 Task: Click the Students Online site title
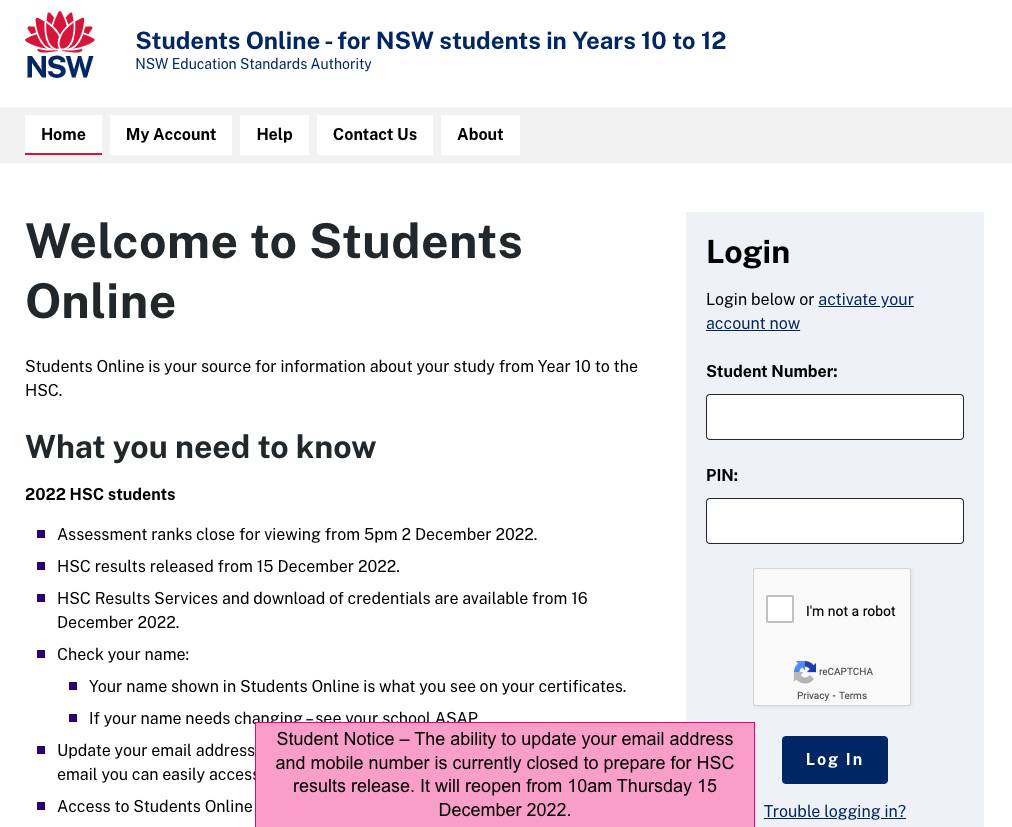click(x=430, y=41)
